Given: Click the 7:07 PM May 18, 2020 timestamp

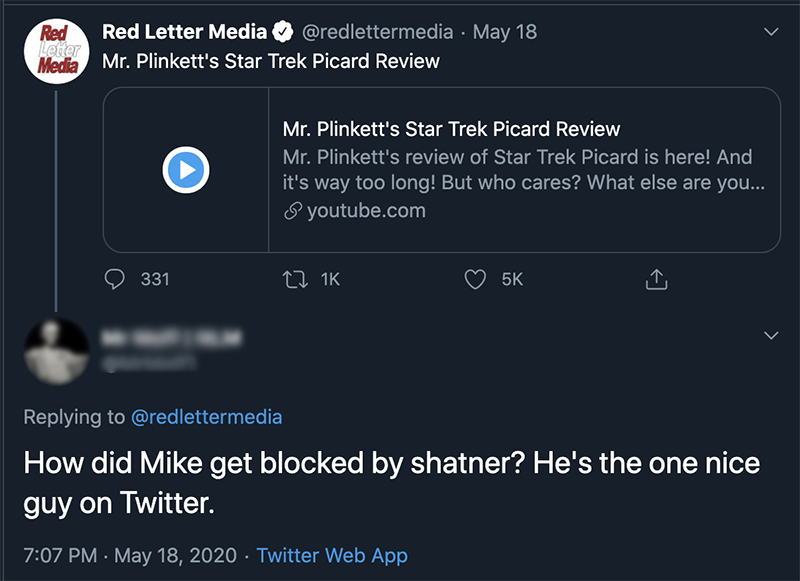Looking at the screenshot, I should [x=130, y=555].
